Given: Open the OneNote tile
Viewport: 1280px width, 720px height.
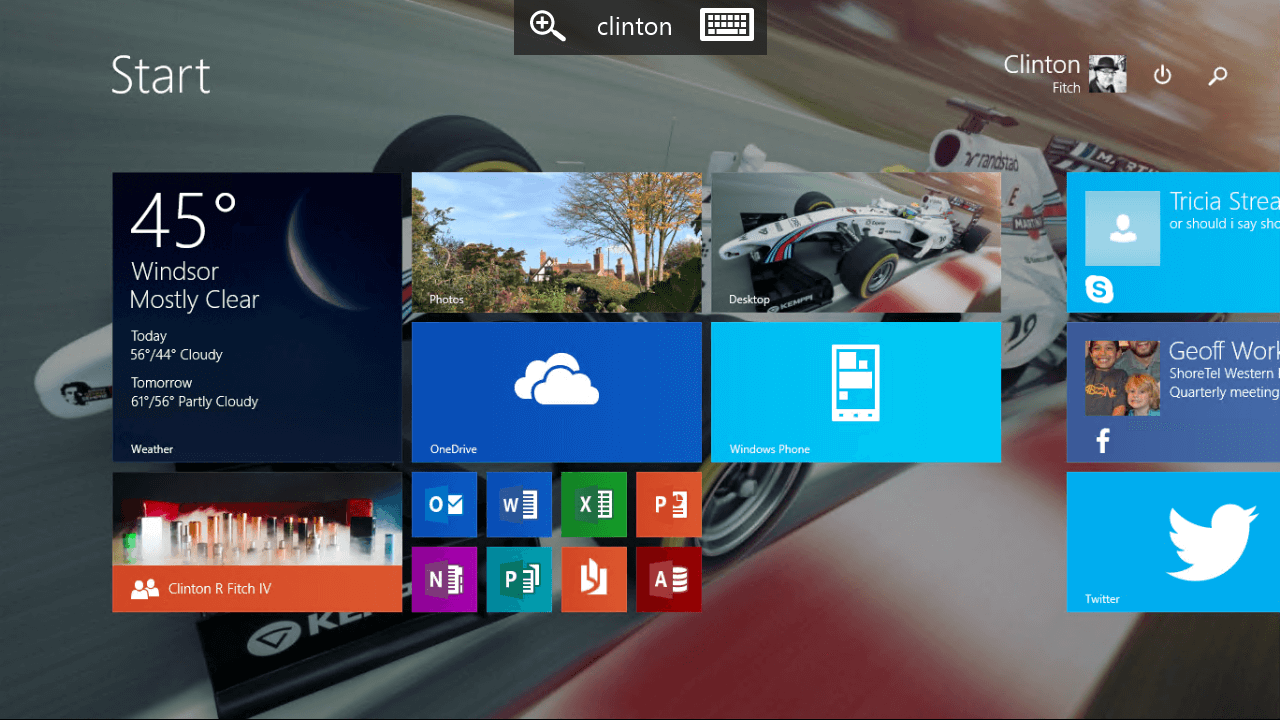Looking at the screenshot, I should (x=444, y=579).
